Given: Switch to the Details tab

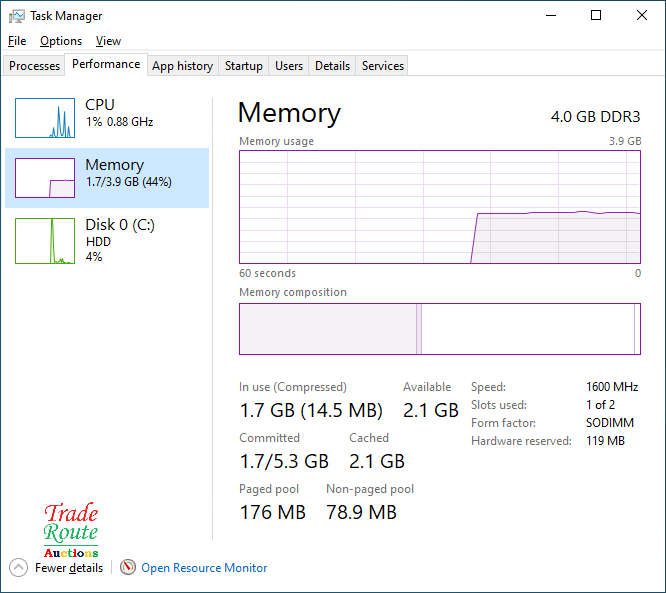Looking at the screenshot, I should point(332,66).
